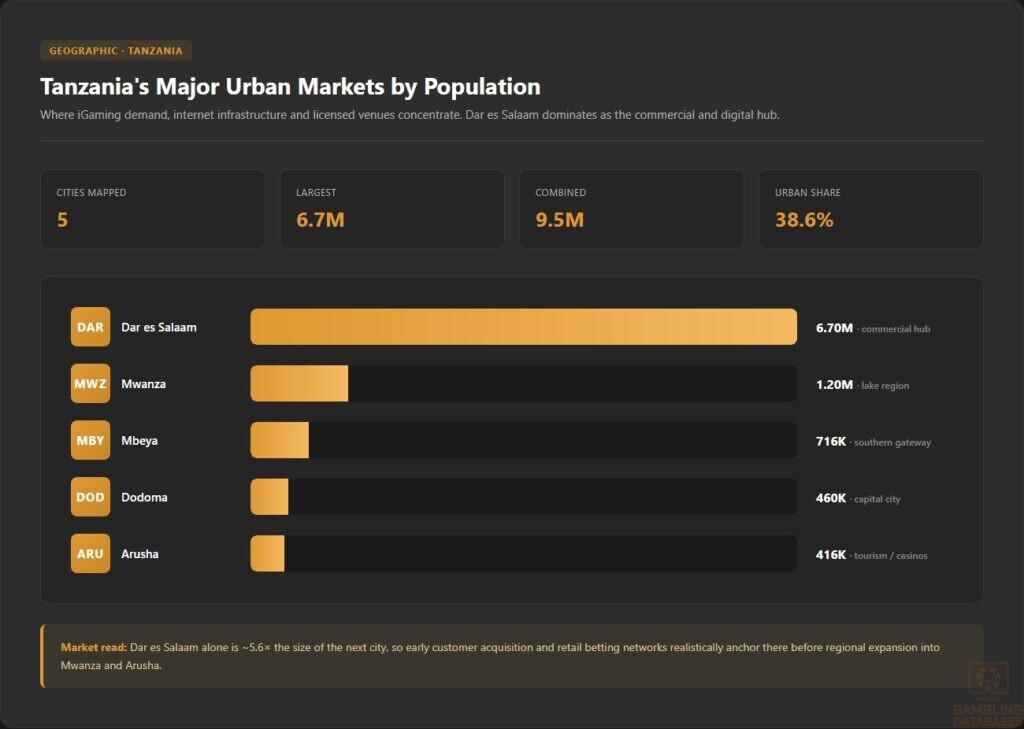Click the DAR city code badge
Image resolution: width=1024 pixels, height=729 pixels.
(x=90, y=327)
